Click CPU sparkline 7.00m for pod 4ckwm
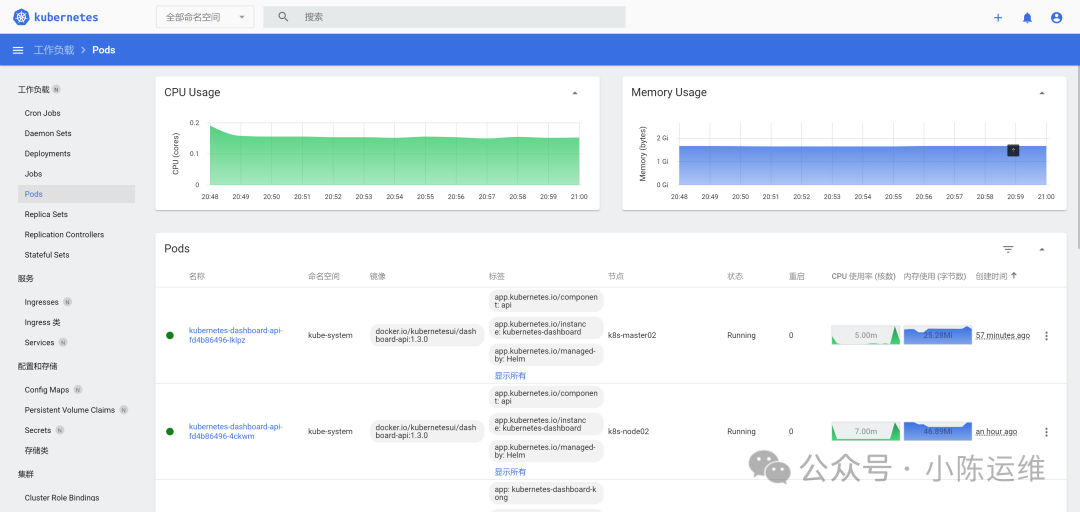Screen dimensions: 1080x512 (x=866, y=431)
